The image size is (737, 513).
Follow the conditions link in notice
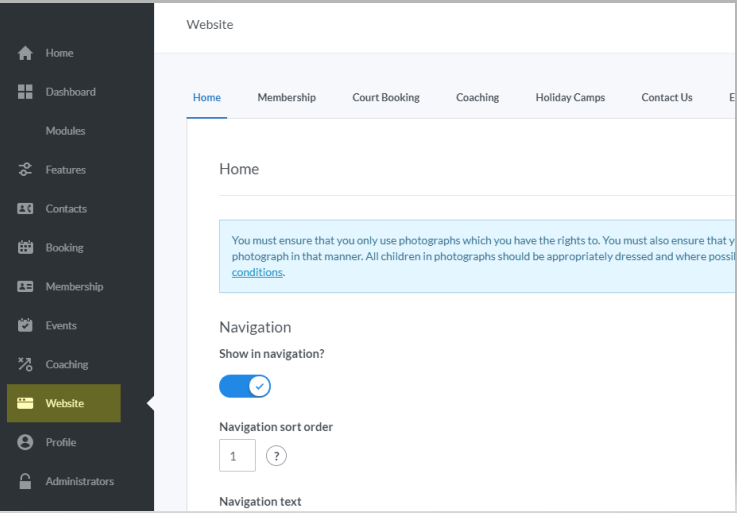[257, 272]
